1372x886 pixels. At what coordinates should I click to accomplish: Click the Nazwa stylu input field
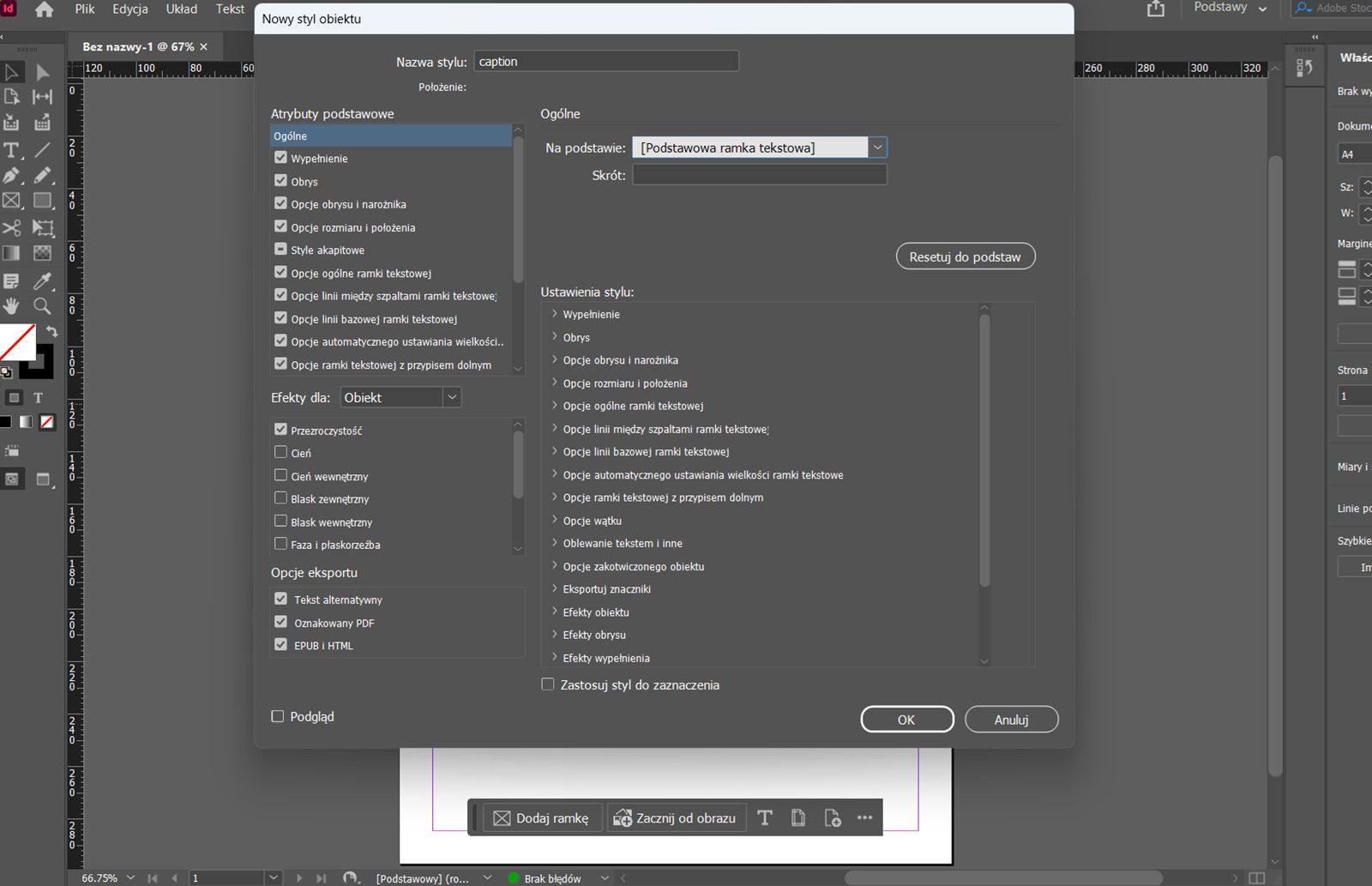point(606,62)
